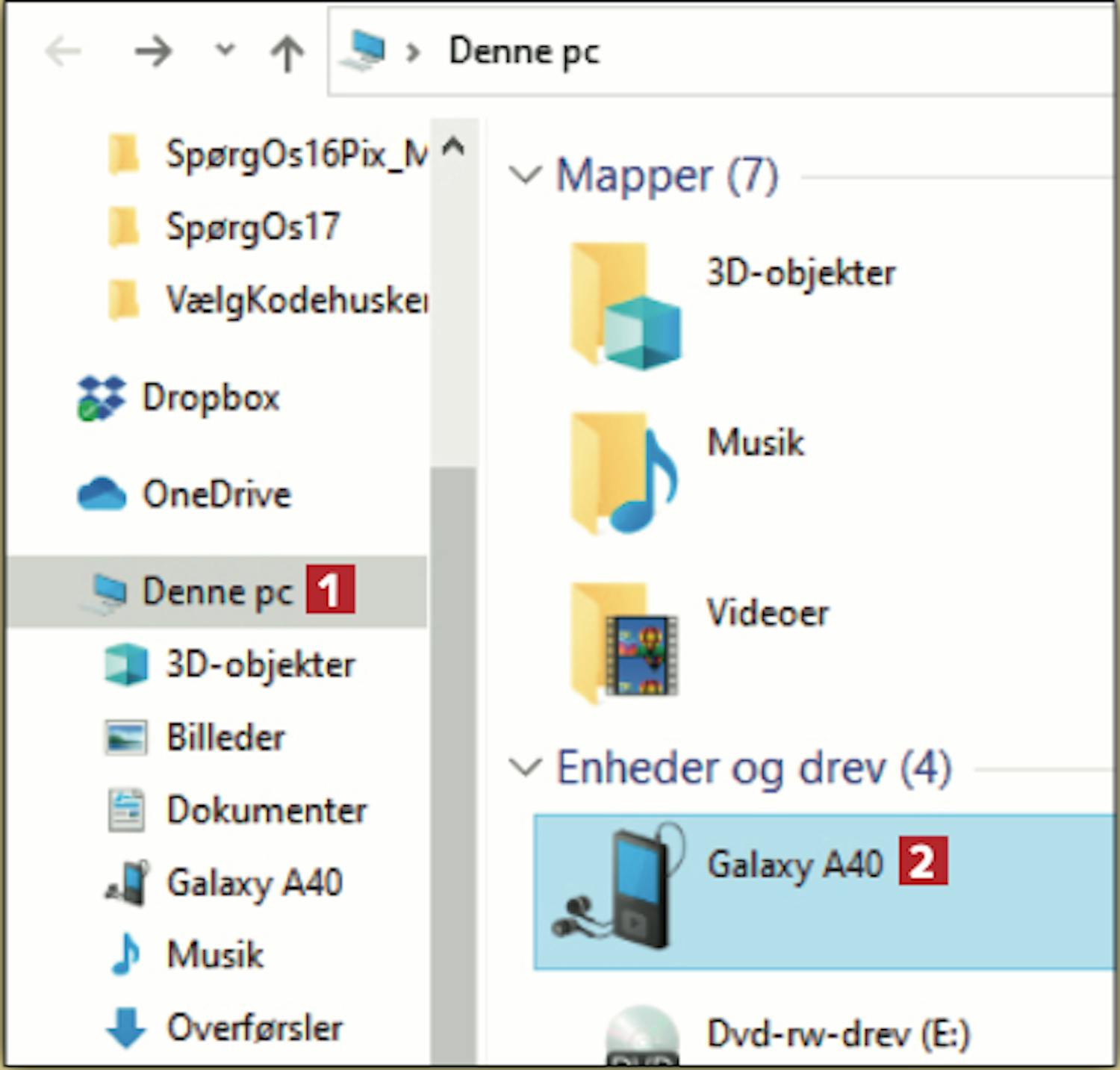The height and width of the screenshot is (1070, 1120).
Task: Click the Forward navigation arrow
Action: (x=153, y=52)
